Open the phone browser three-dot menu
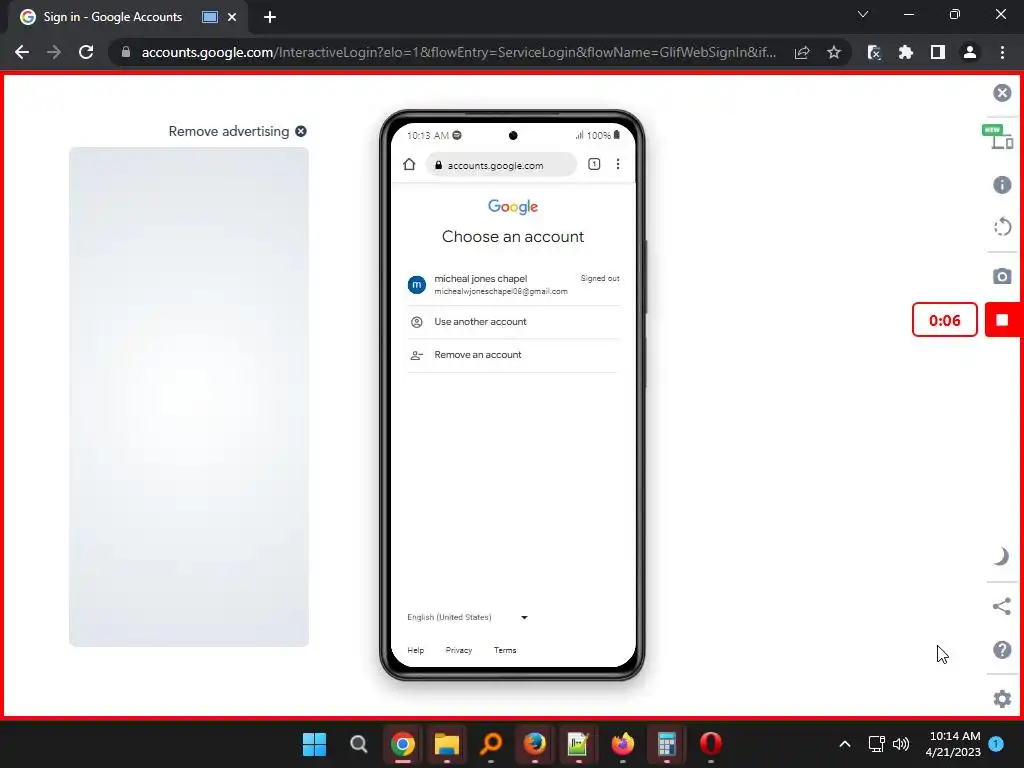 tap(618, 164)
